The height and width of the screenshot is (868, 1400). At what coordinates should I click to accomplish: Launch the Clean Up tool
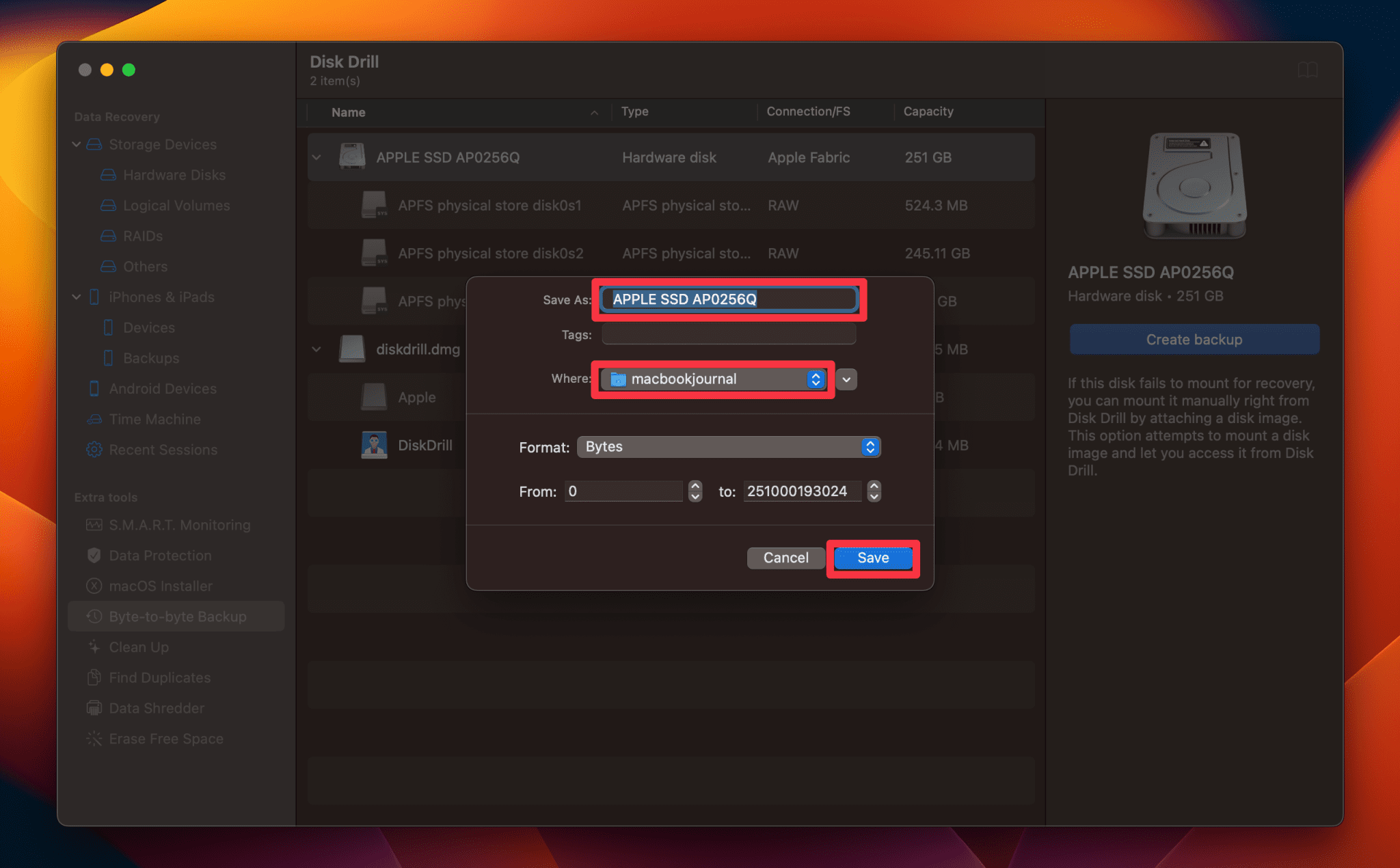pos(139,647)
